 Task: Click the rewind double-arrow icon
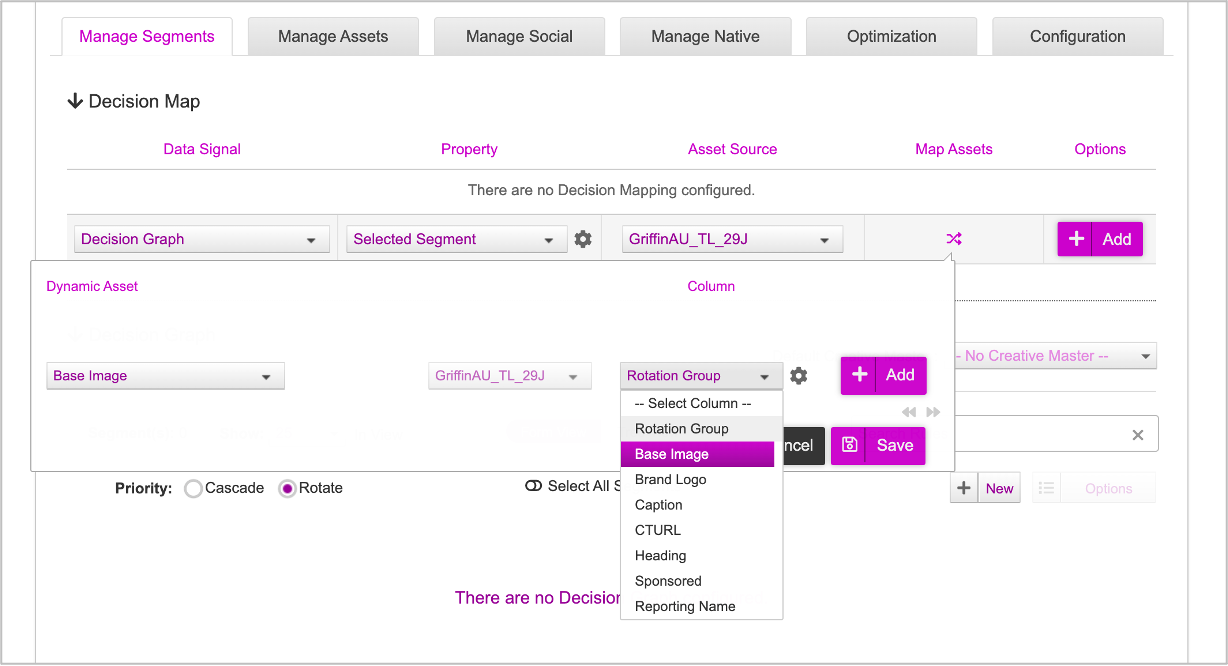pyautogui.click(x=909, y=412)
